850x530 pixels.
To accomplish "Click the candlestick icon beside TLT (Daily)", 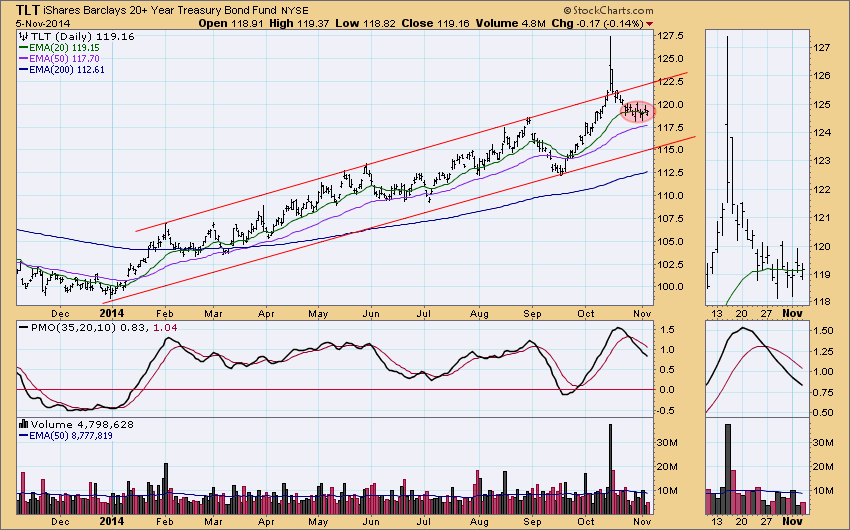I will [23, 36].
